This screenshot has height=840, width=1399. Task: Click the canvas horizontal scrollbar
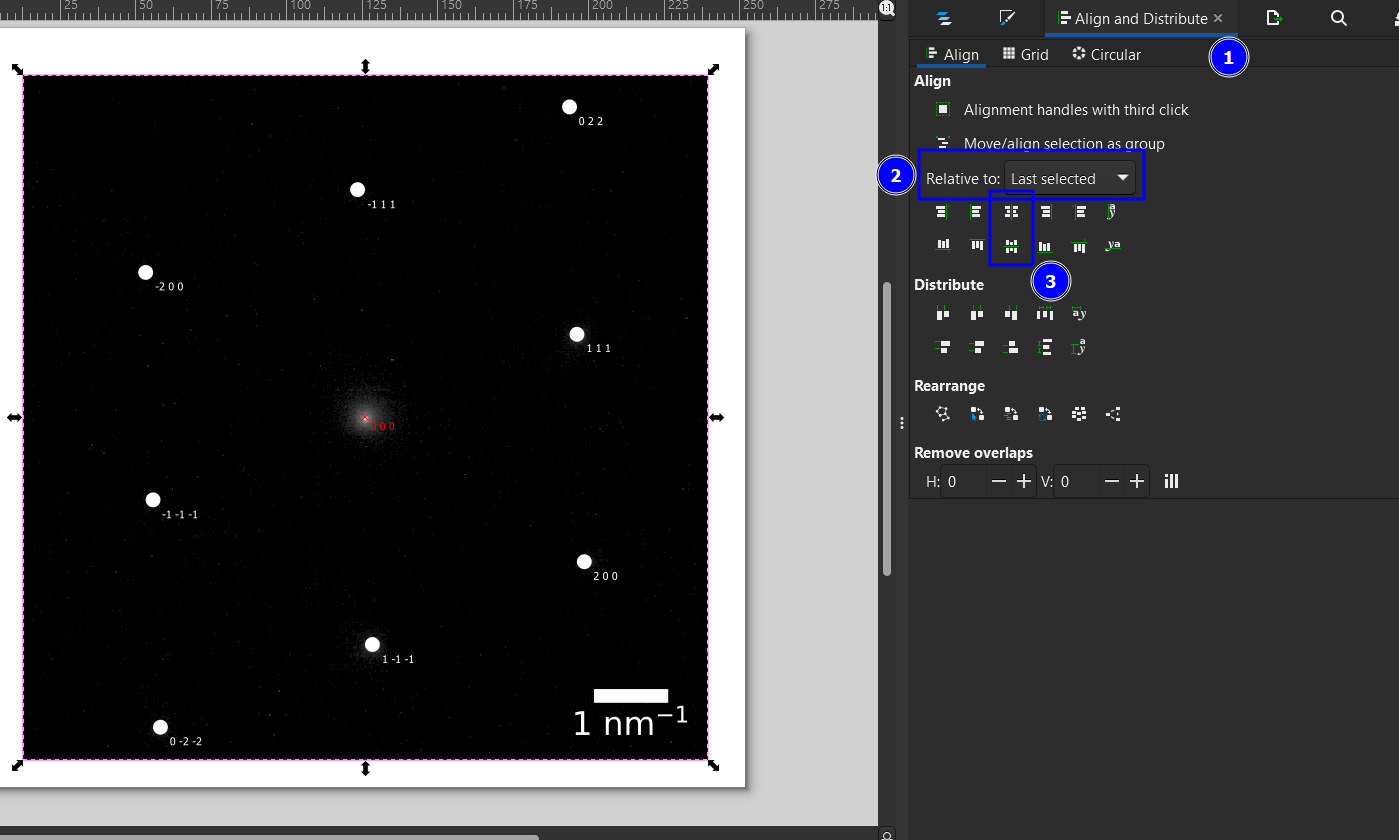pyautogui.click(x=270, y=837)
